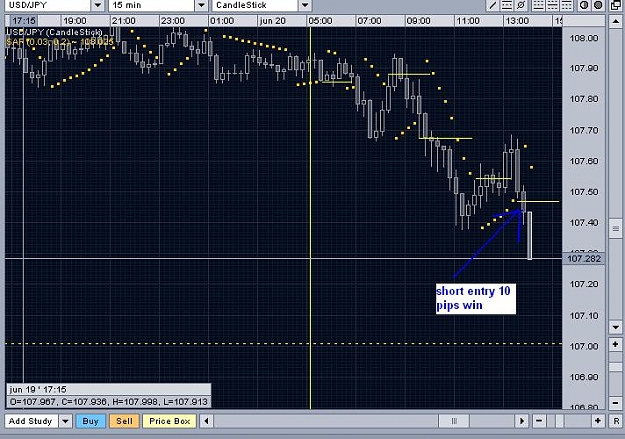Detach chart using overlapping windows icon
The image size is (625, 439).
pos(615,5)
